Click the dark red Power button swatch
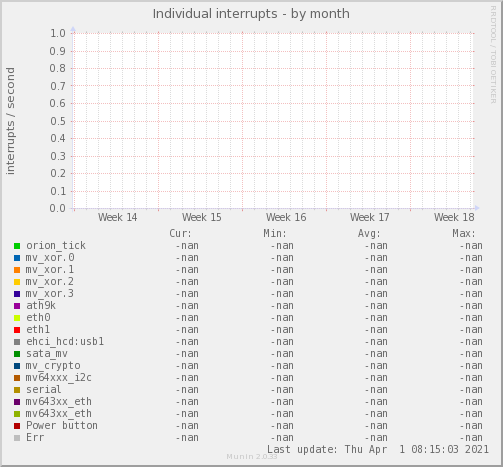This screenshot has height=467, width=503. coord(17,426)
